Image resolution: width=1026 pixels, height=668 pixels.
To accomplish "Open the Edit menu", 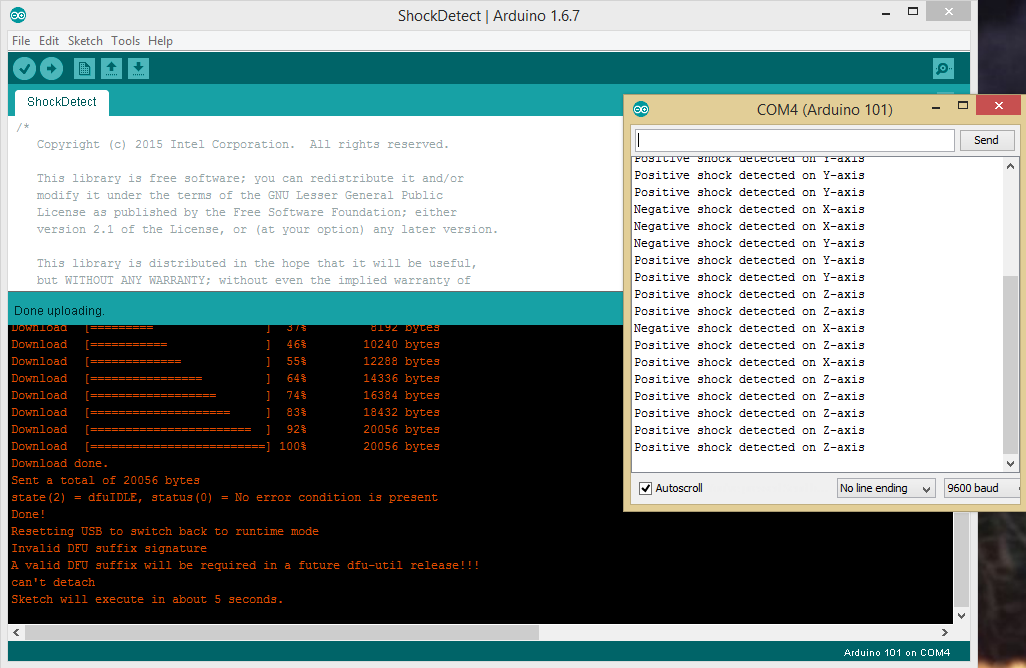I will 49,41.
